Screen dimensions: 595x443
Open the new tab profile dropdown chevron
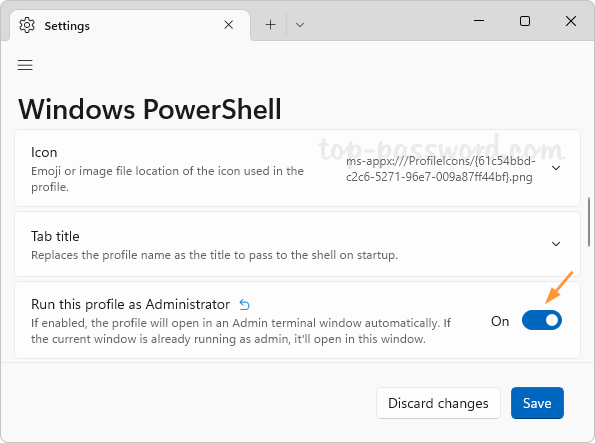[x=300, y=25]
